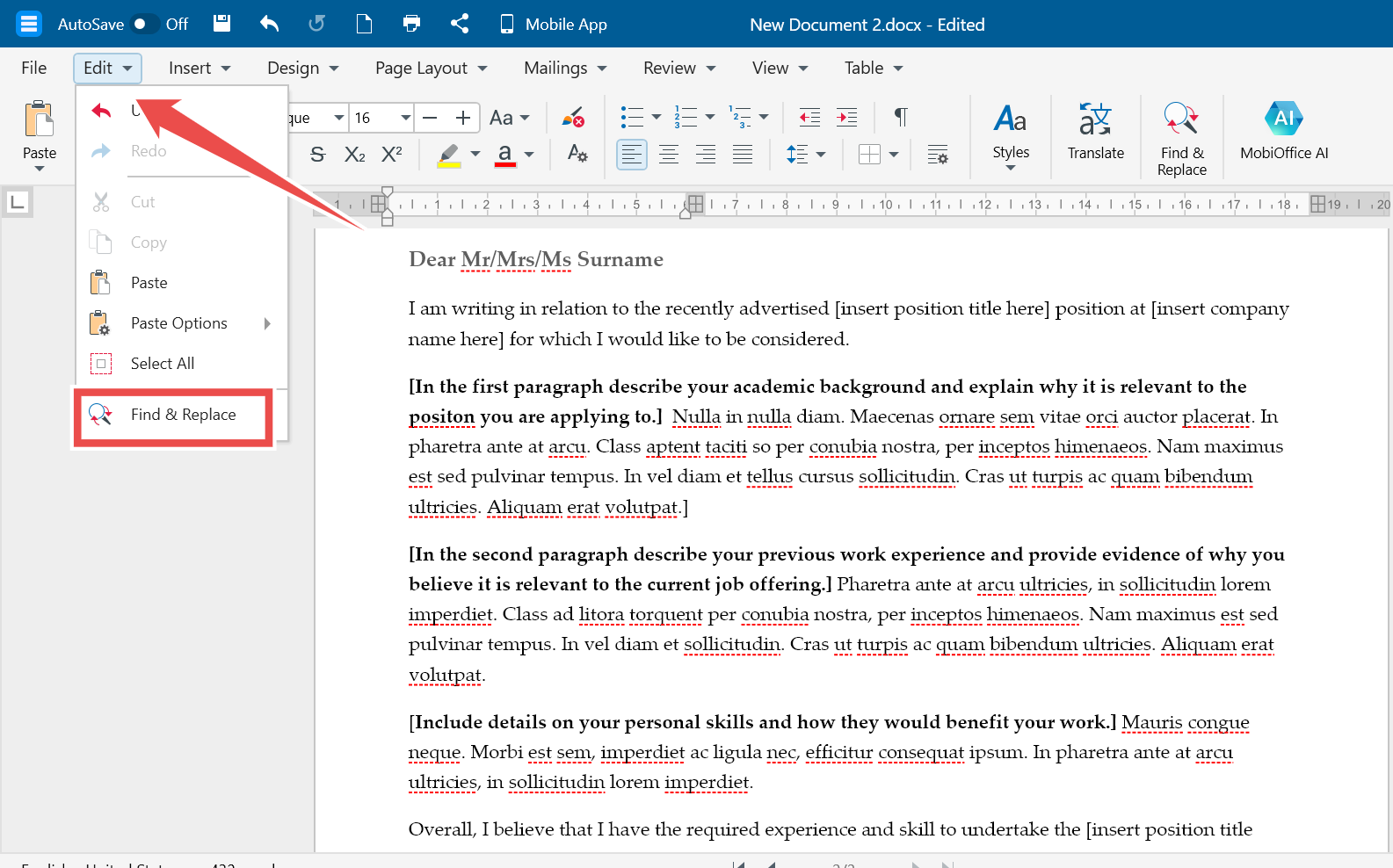Open the font settings Aa gear icon
This screenshot has width=1393, height=868.
[577, 155]
